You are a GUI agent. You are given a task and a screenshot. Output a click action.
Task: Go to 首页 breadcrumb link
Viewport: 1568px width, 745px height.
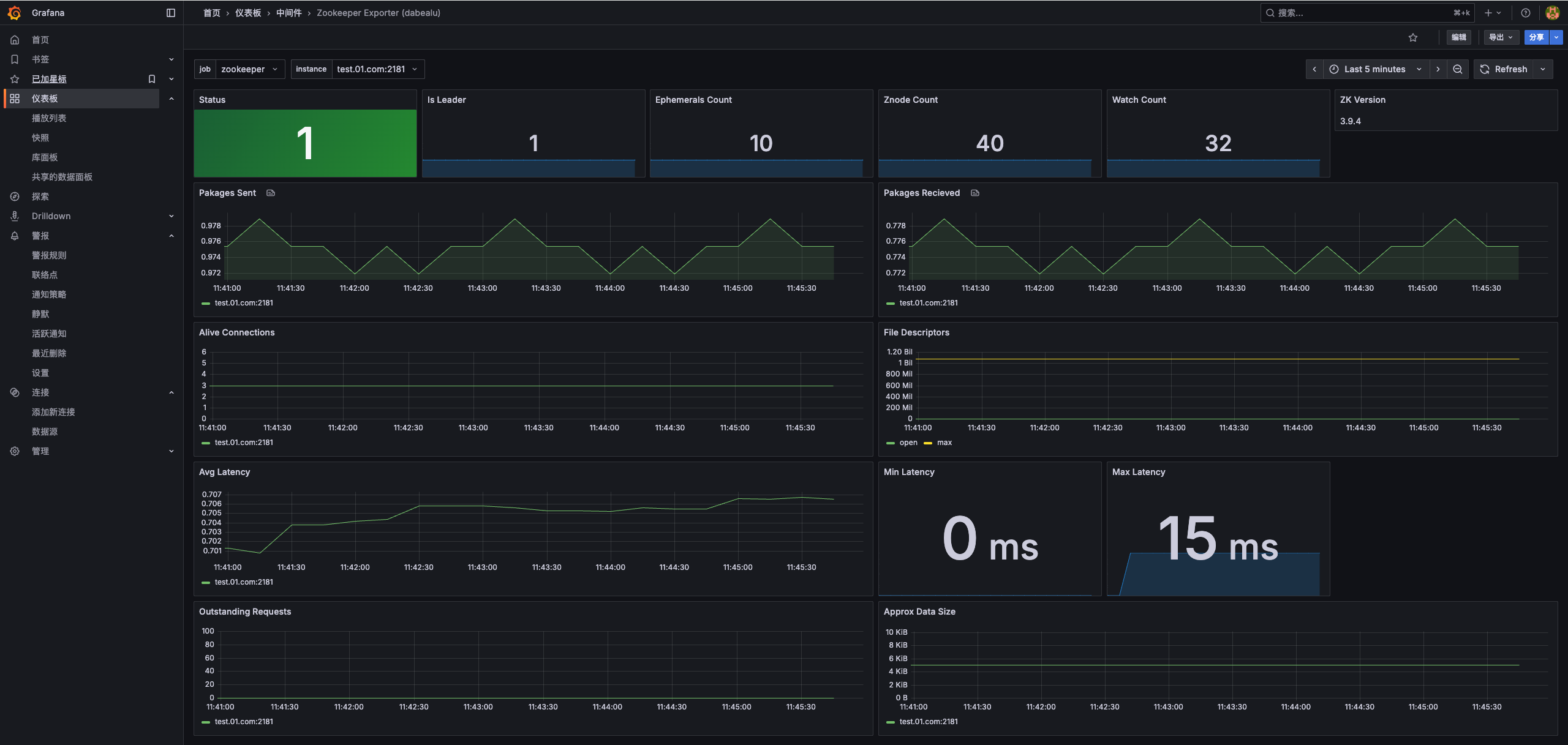click(212, 13)
